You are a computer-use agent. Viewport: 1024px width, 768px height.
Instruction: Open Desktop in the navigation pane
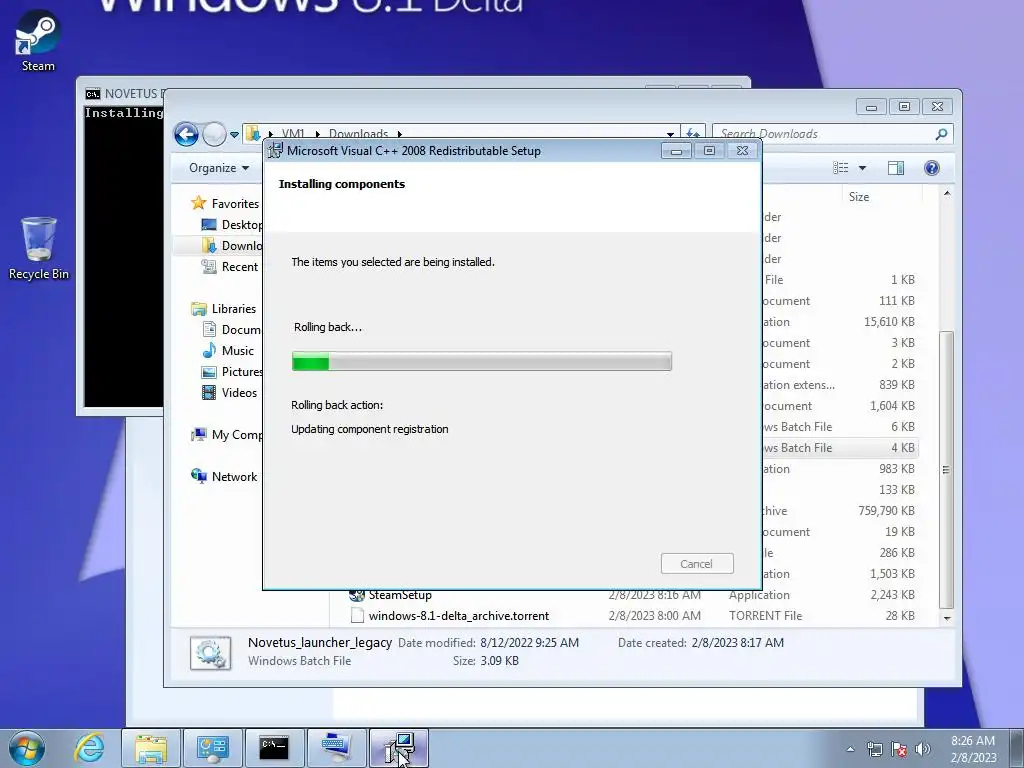point(232,225)
